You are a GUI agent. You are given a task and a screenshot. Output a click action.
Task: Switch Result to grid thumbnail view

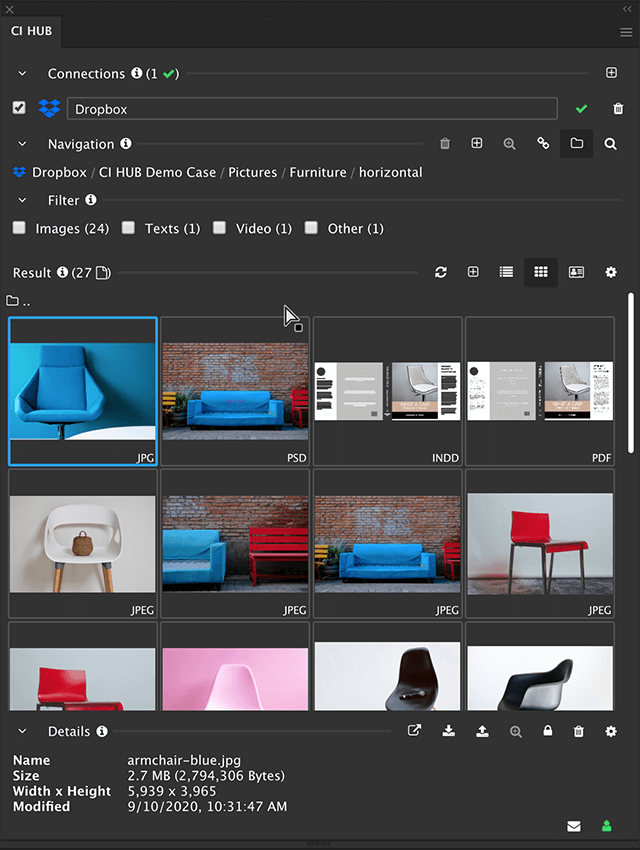click(541, 272)
